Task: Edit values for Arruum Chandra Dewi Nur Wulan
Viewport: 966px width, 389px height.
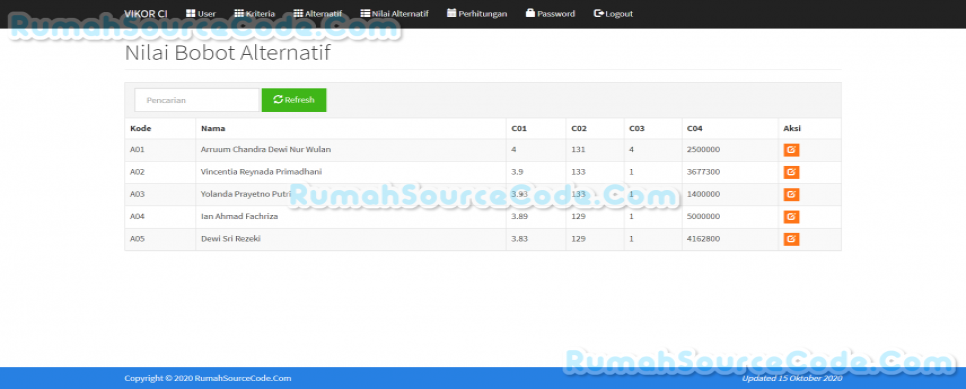Action: click(x=791, y=150)
